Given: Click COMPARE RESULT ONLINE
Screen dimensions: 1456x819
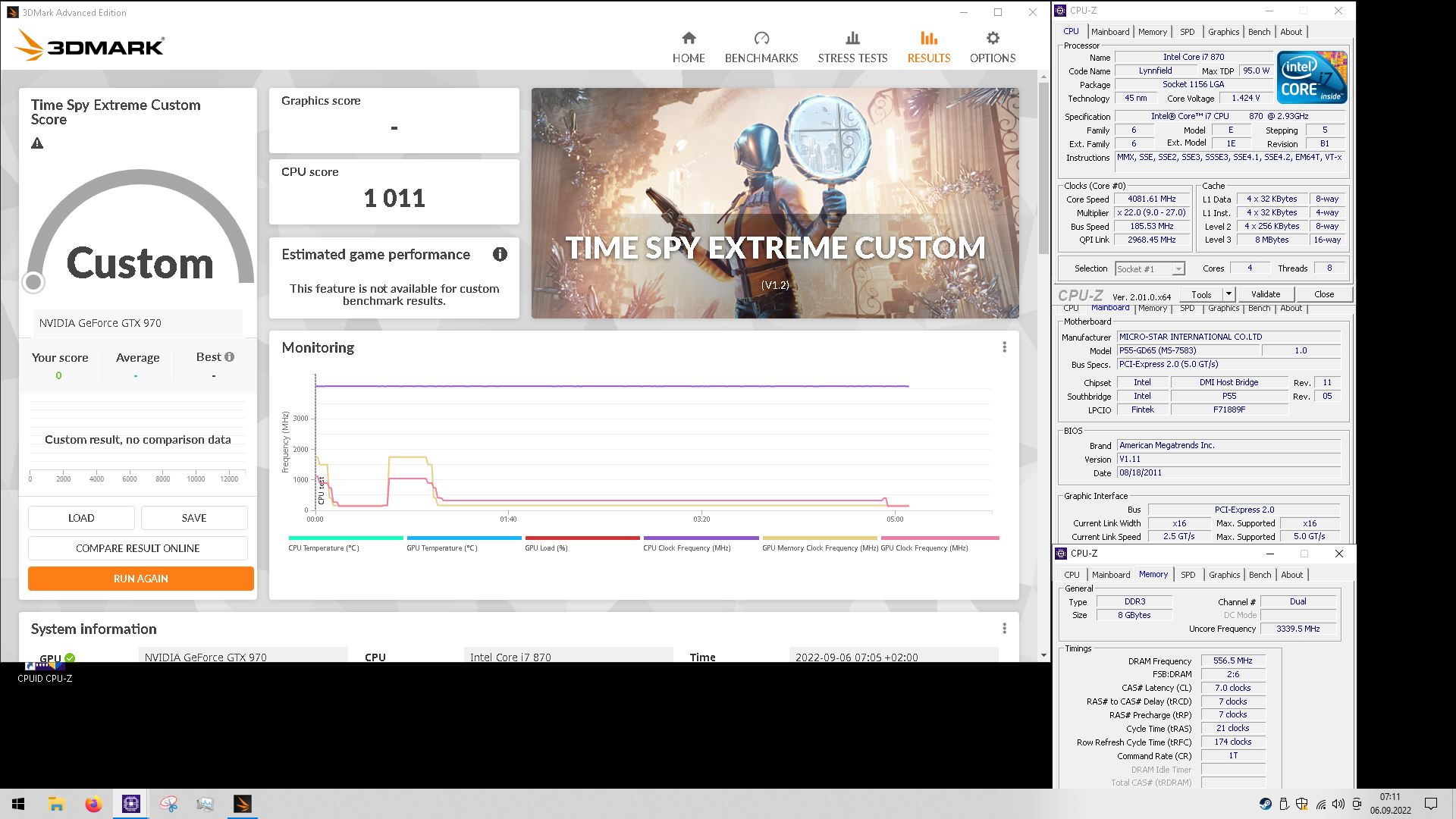Looking at the screenshot, I should point(138,548).
